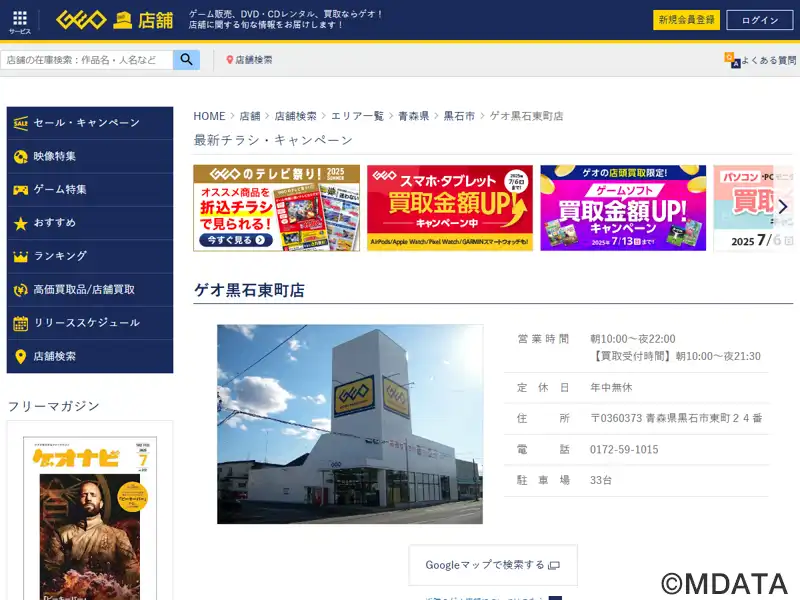The width and height of the screenshot is (800, 600).
Task: Go to HOME breadcrumb link
Action: click(x=209, y=116)
